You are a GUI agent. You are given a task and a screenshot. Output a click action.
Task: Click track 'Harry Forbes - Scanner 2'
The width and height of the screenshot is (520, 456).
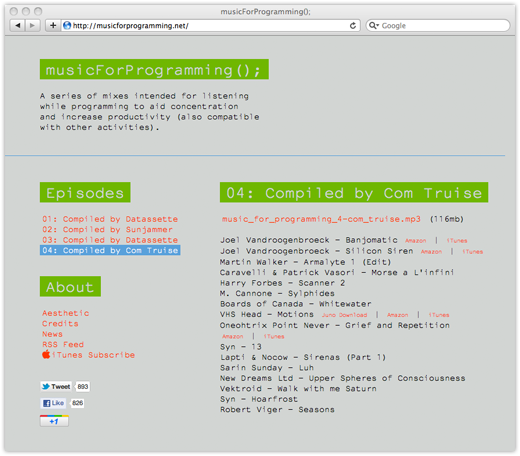(x=283, y=283)
